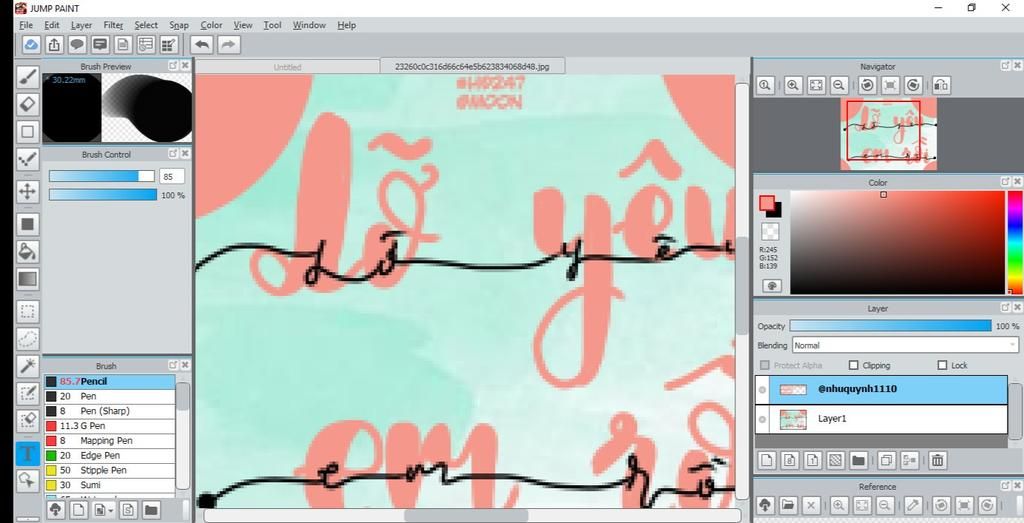Click the Redo arrow in top toolbar

(x=228, y=44)
